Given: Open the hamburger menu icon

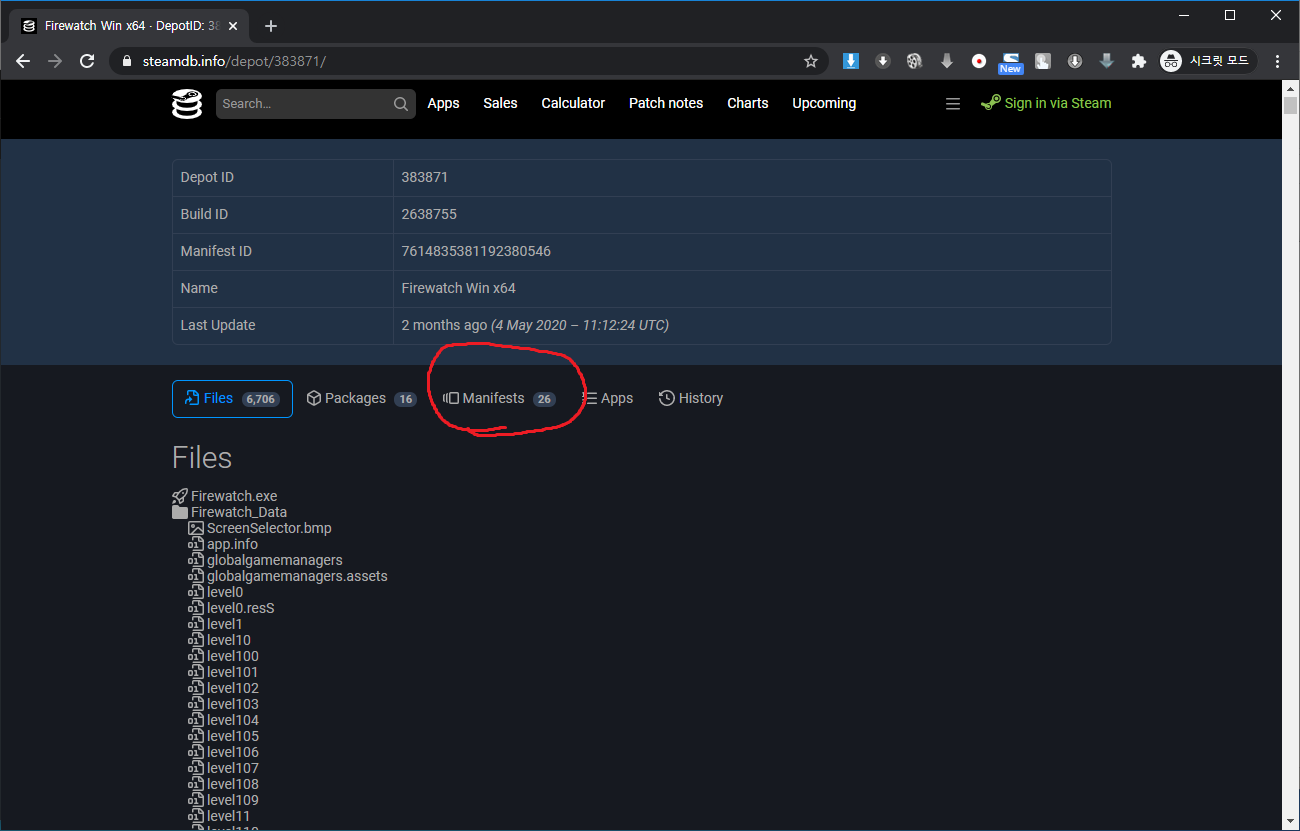Looking at the screenshot, I should (x=953, y=104).
